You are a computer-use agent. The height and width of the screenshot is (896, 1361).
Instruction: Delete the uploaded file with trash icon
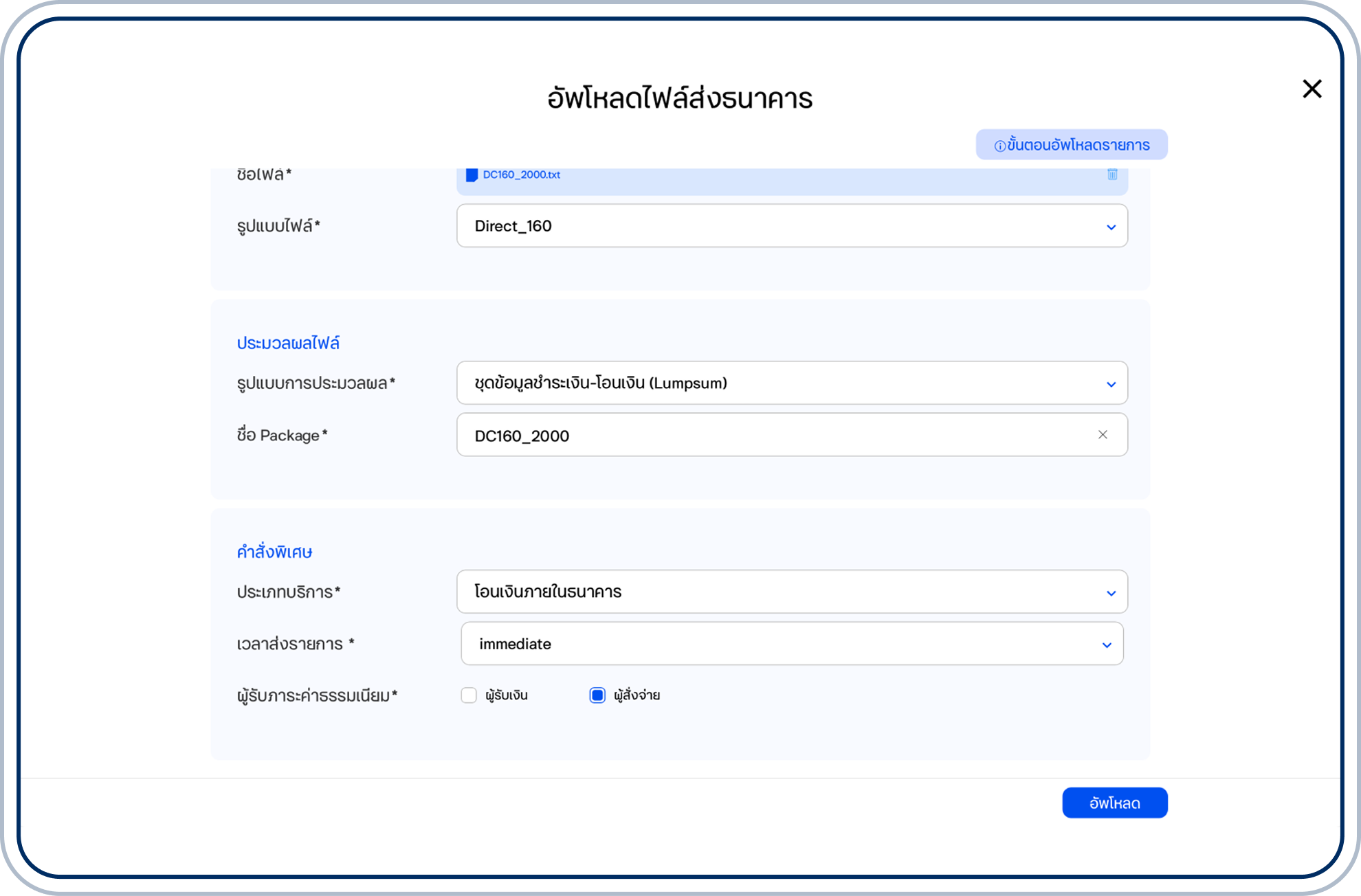coord(1112,175)
